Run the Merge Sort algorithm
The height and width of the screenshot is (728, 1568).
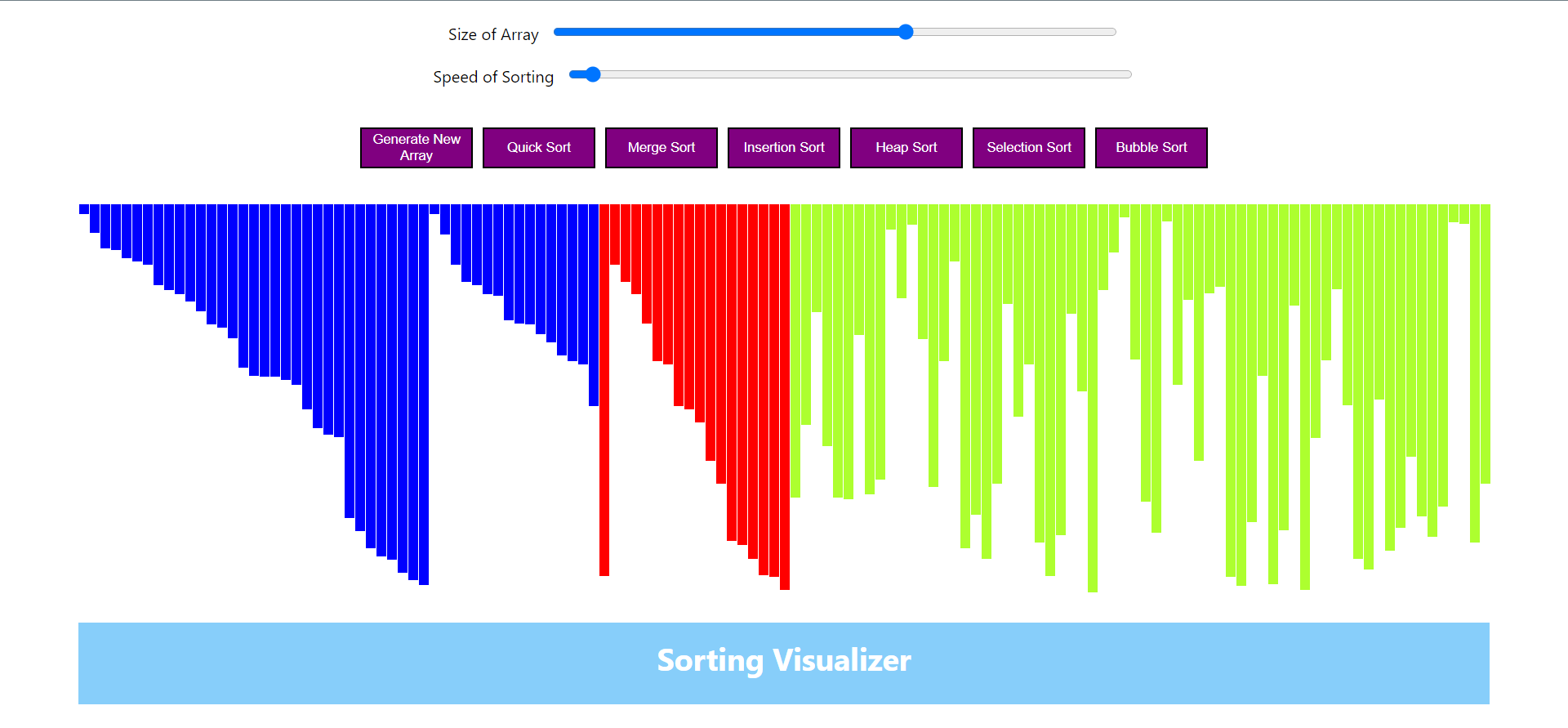pyautogui.click(x=661, y=147)
